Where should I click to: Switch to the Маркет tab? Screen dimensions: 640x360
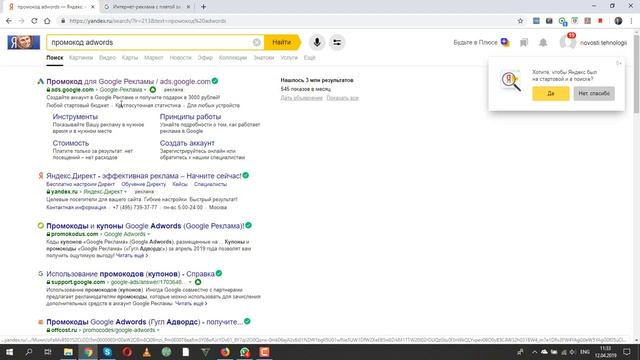click(x=153, y=58)
